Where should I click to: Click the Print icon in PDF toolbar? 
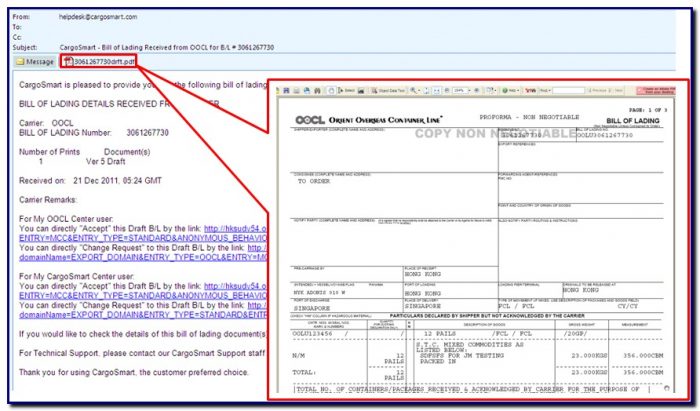click(296, 91)
